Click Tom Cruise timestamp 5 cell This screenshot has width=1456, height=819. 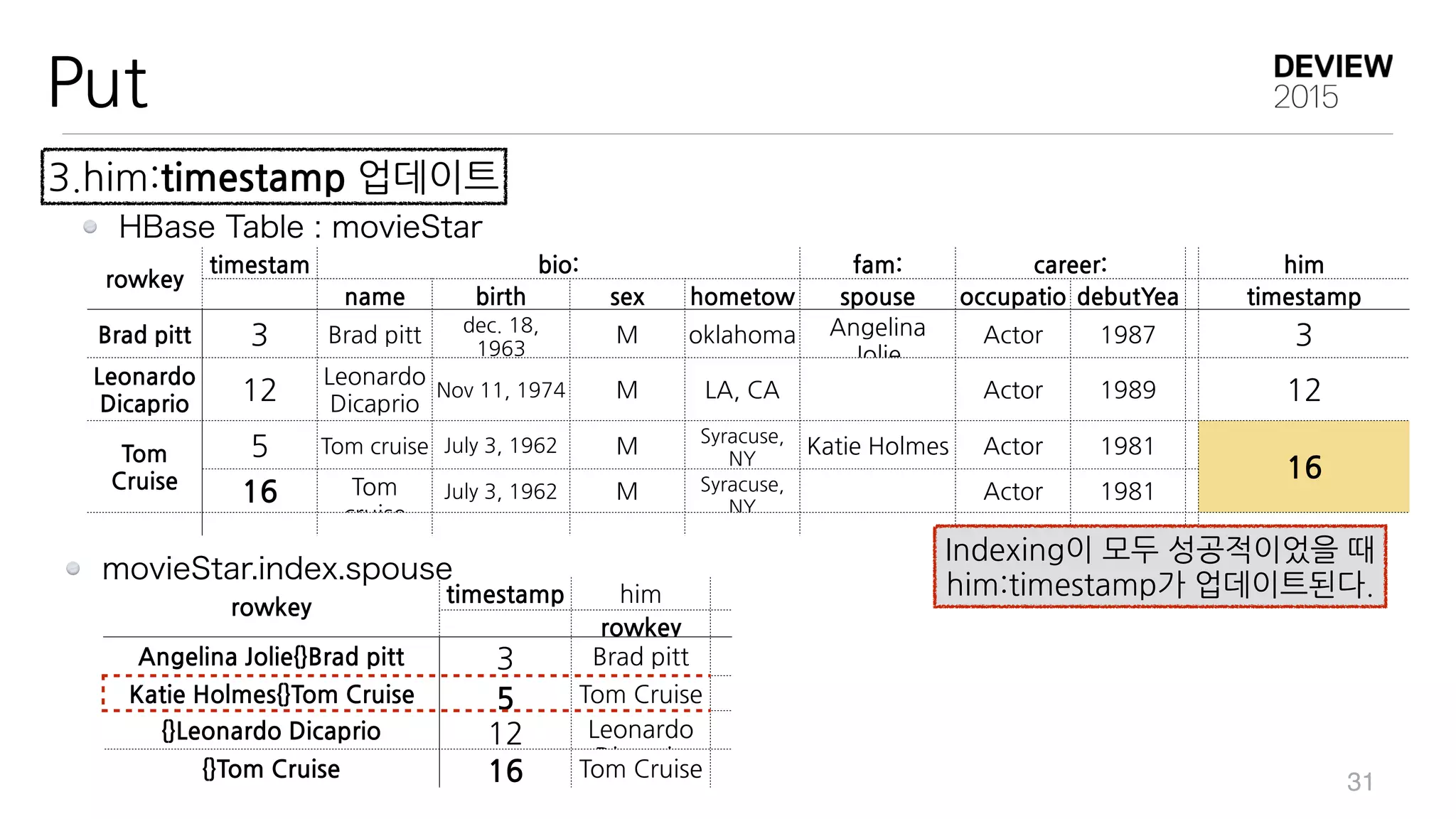[x=259, y=446]
